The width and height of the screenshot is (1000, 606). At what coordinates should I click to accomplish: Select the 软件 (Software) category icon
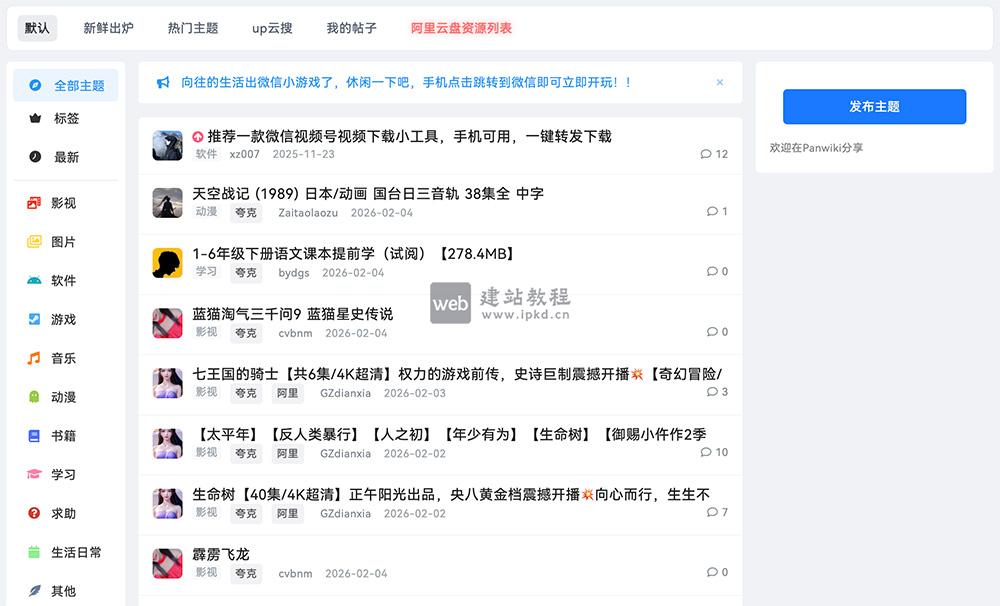pos(34,280)
